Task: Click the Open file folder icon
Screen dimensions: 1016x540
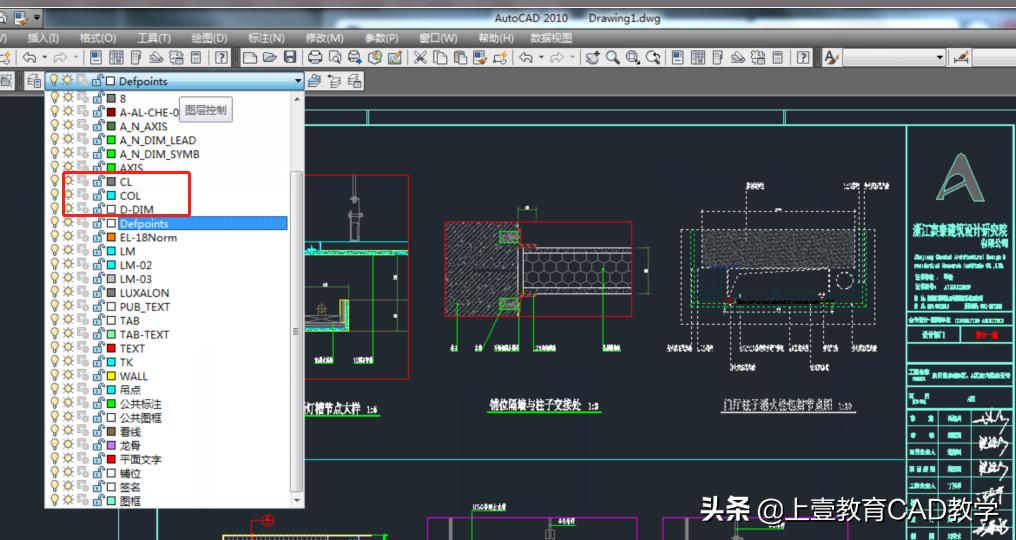Action: (x=270, y=58)
